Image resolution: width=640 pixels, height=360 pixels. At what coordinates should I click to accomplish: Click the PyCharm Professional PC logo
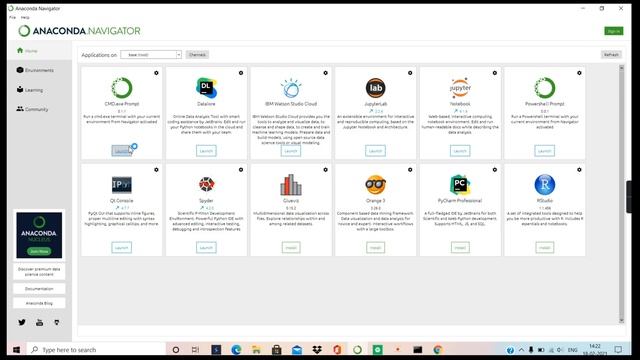tap(460, 184)
